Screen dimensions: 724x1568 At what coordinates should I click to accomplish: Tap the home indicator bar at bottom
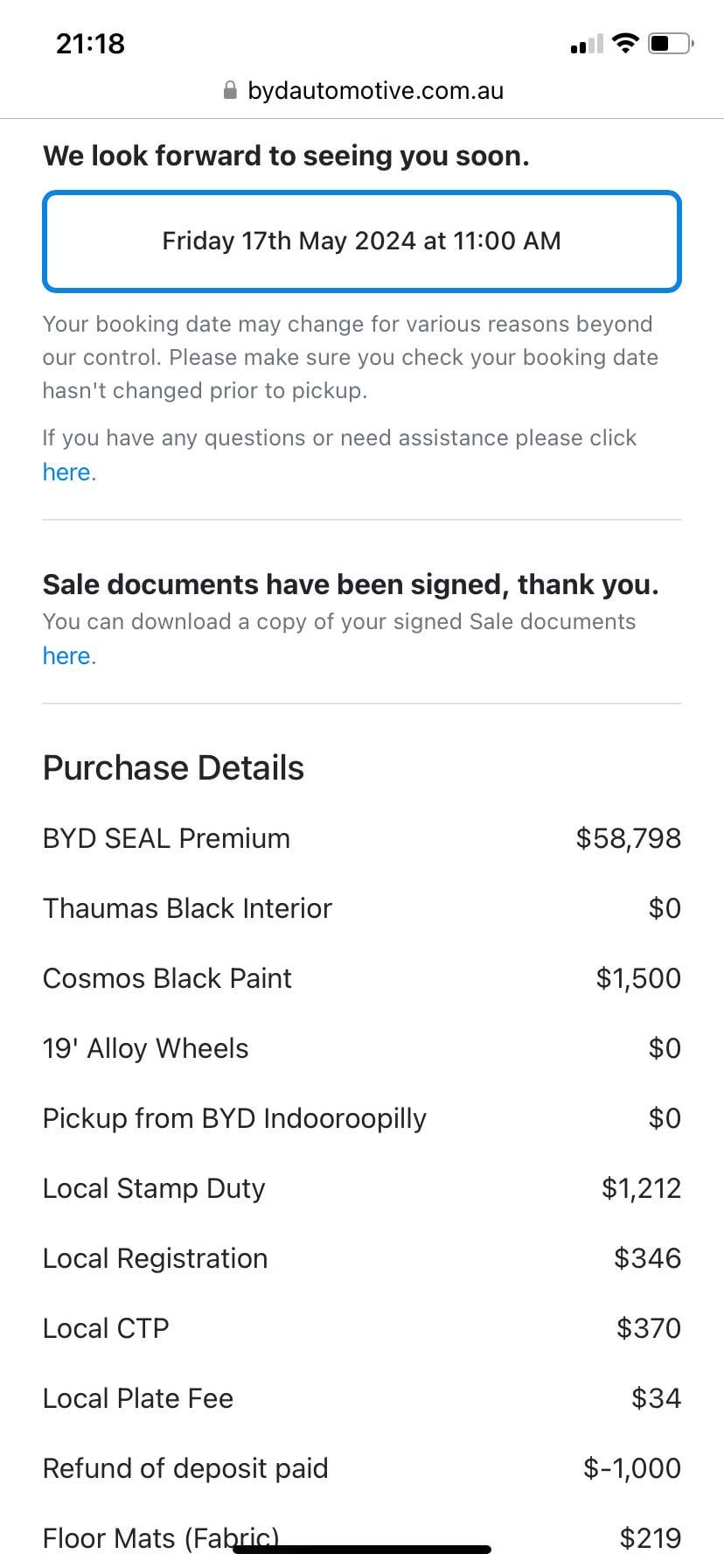(x=362, y=1550)
